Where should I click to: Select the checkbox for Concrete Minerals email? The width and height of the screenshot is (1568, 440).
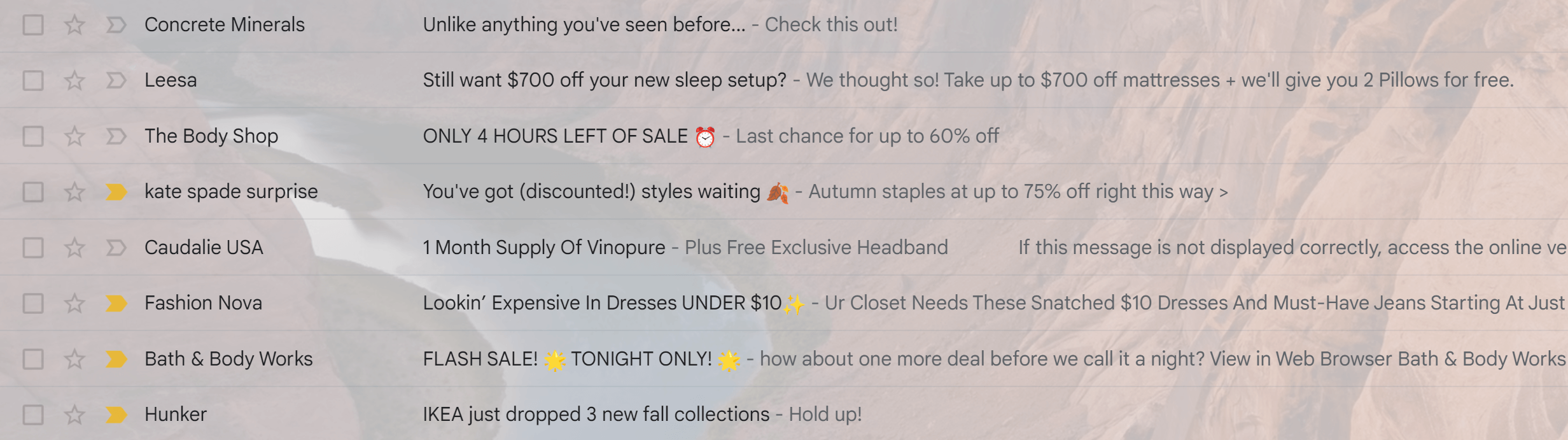(x=33, y=24)
